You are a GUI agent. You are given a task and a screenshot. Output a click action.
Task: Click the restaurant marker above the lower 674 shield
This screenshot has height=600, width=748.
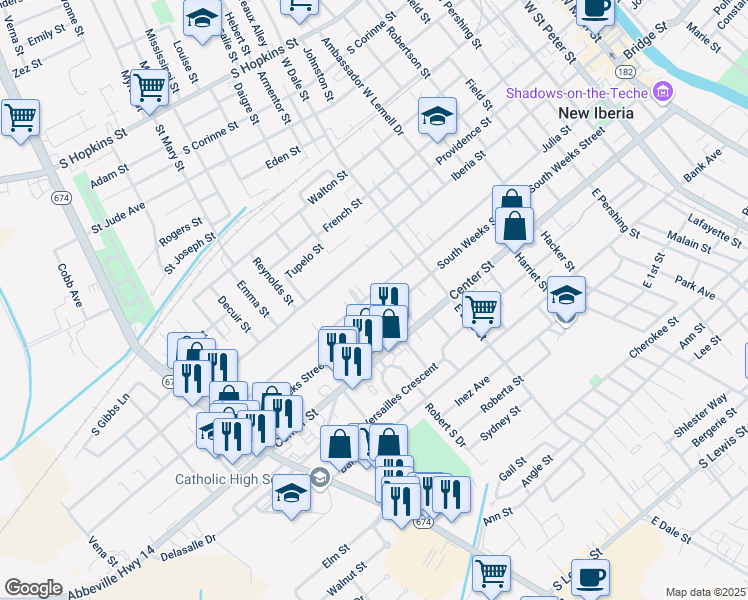[401, 503]
